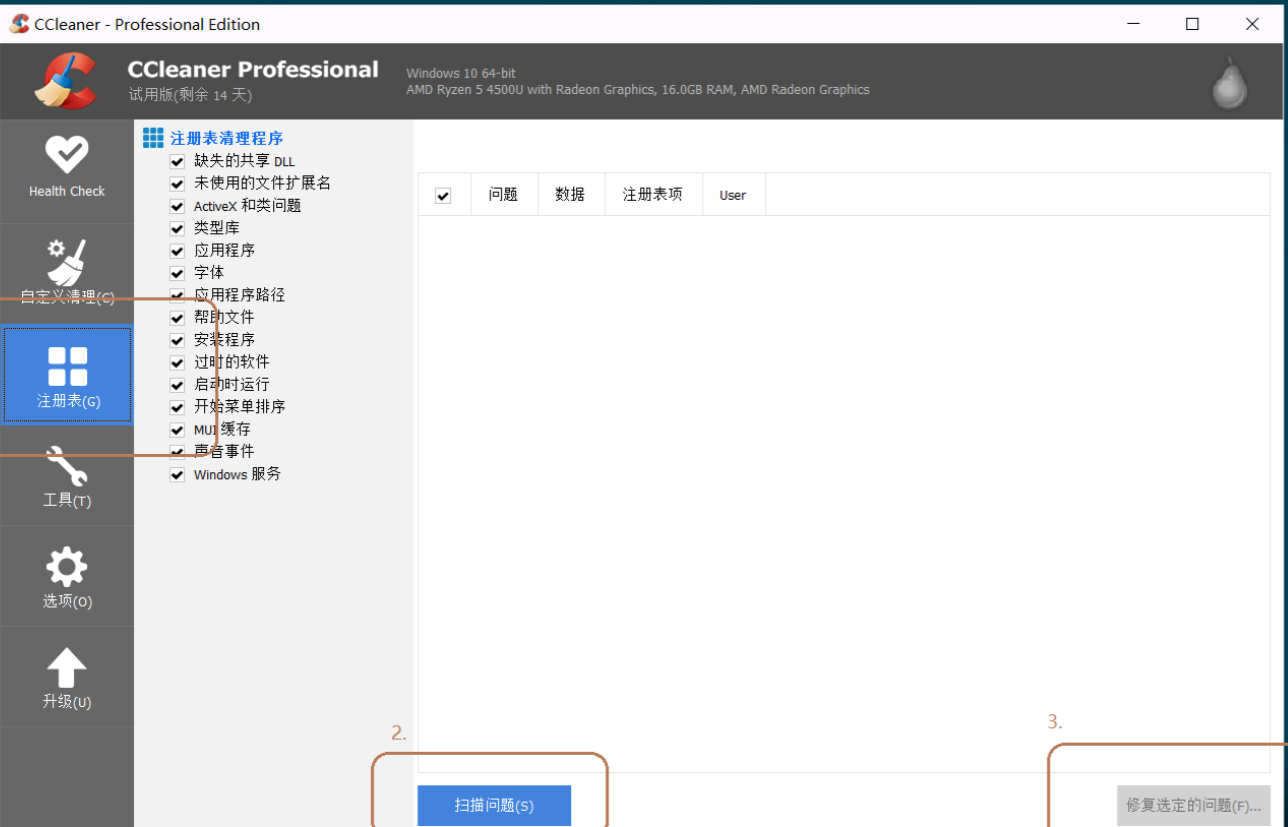Sort results by the 问题 column
Image resolution: width=1288 pixels, height=827 pixels.
tap(504, 194)
